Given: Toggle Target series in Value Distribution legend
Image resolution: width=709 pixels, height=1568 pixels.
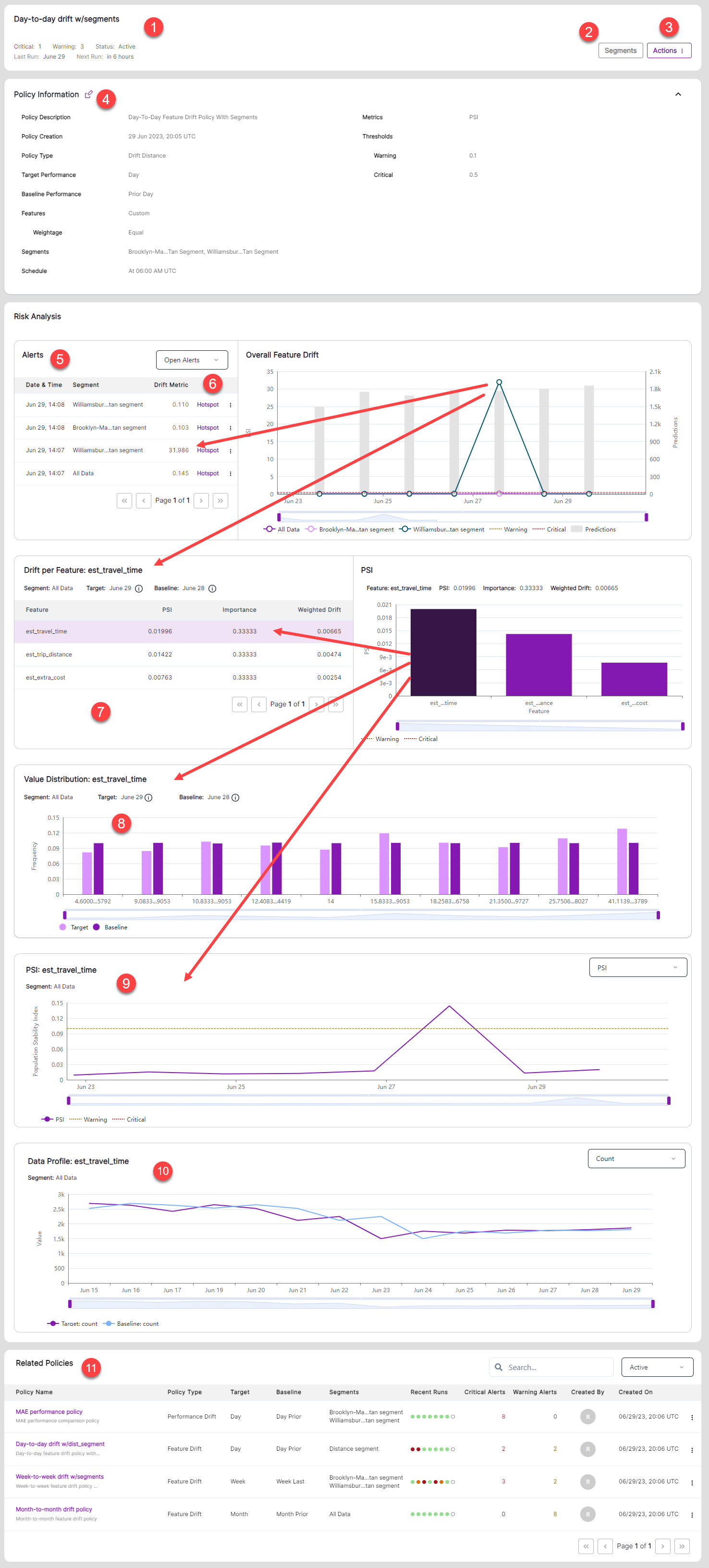Looking at the screenshot, I should (x=73, y=927).
